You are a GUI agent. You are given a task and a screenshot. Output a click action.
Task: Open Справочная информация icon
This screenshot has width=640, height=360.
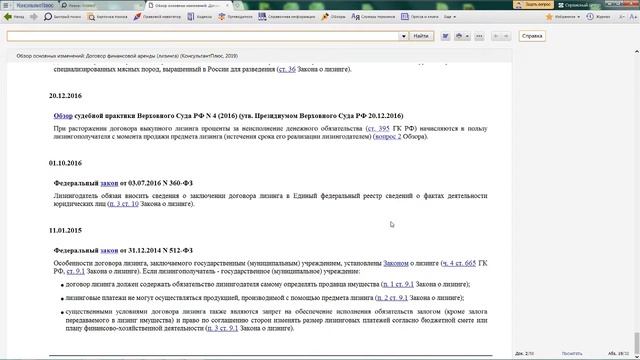262,17
